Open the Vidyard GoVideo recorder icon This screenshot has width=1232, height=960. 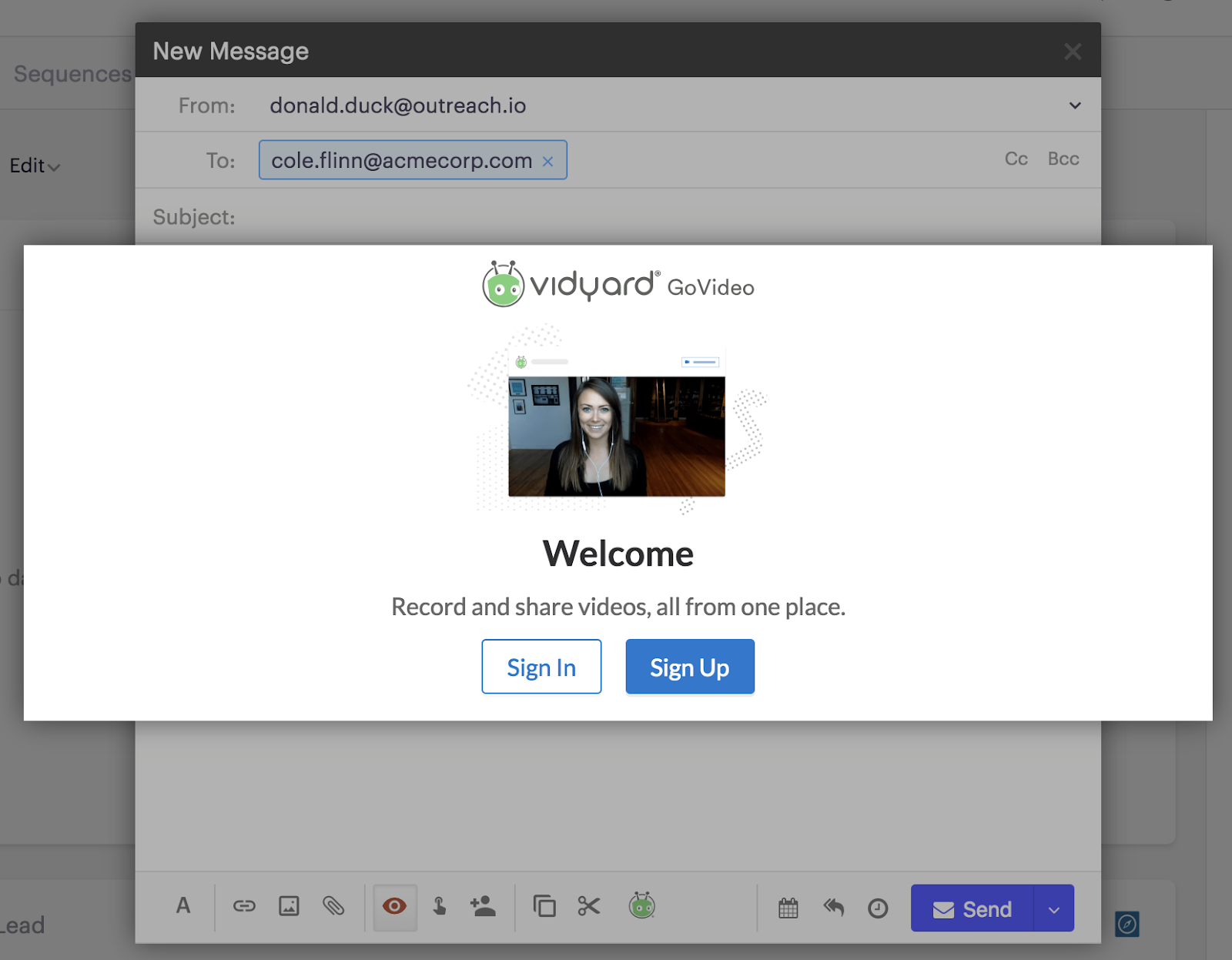point(642,907)
